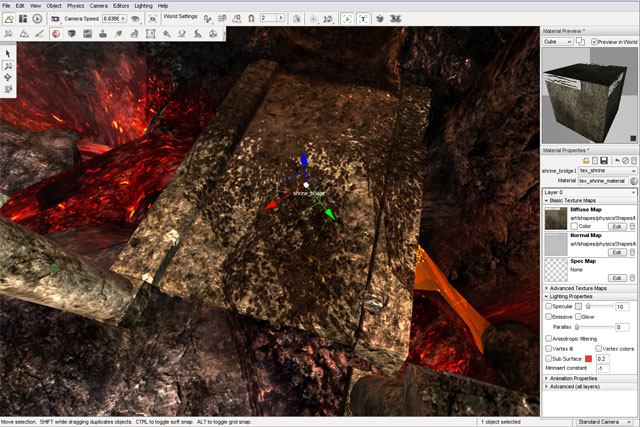Click the save material floppy disk icon
This screenshot has width=640, height=427.
click(x=604, y=160)
